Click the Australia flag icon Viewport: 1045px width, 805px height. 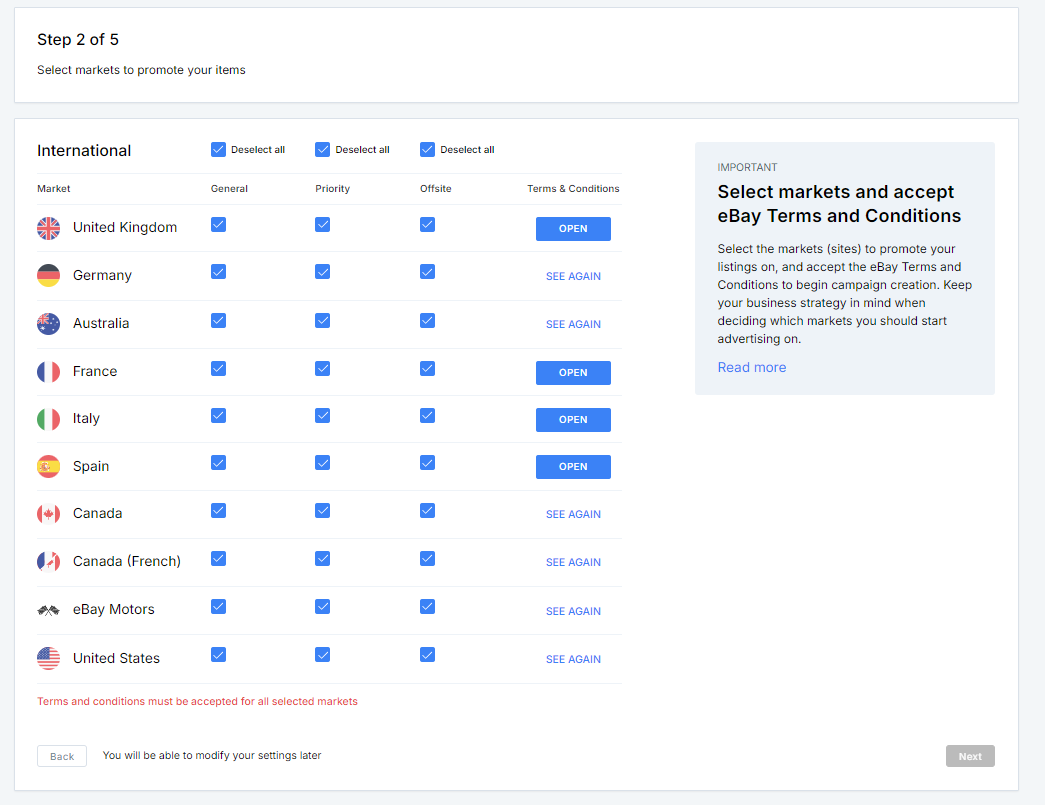pyautogui.click(x=48, y=324)
